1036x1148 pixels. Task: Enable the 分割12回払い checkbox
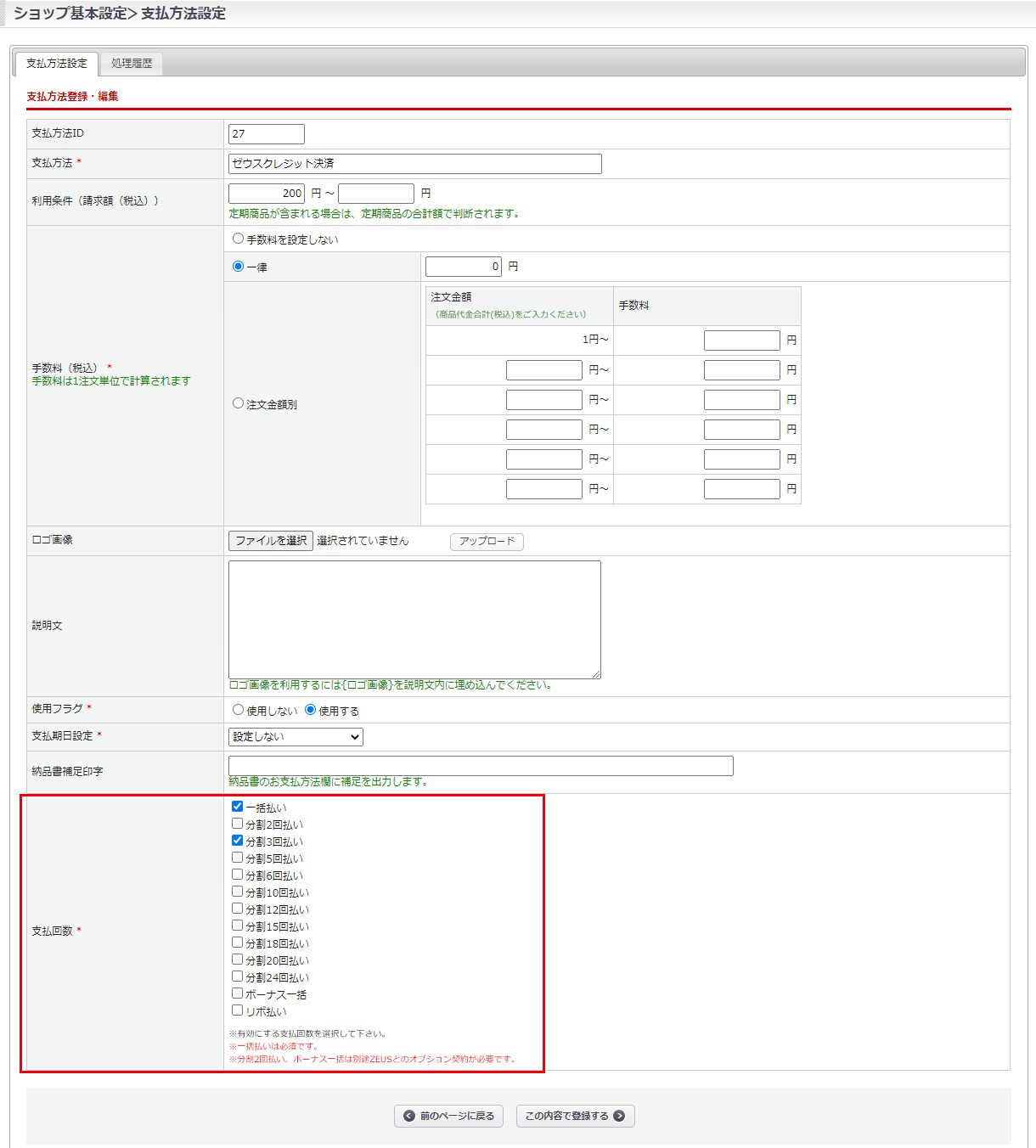(x=238, y=909)
